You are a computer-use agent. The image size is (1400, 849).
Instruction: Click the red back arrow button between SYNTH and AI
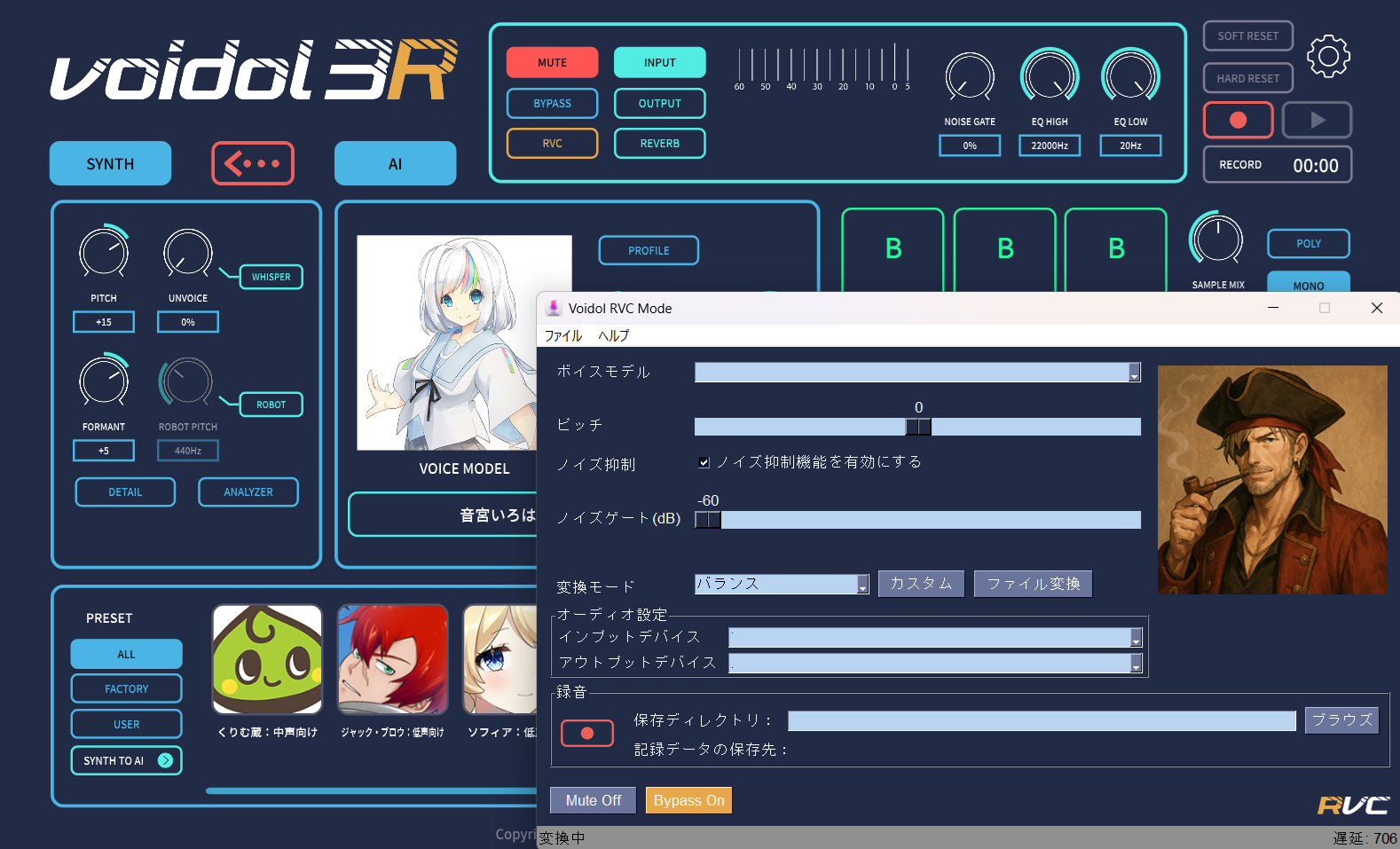253,163
